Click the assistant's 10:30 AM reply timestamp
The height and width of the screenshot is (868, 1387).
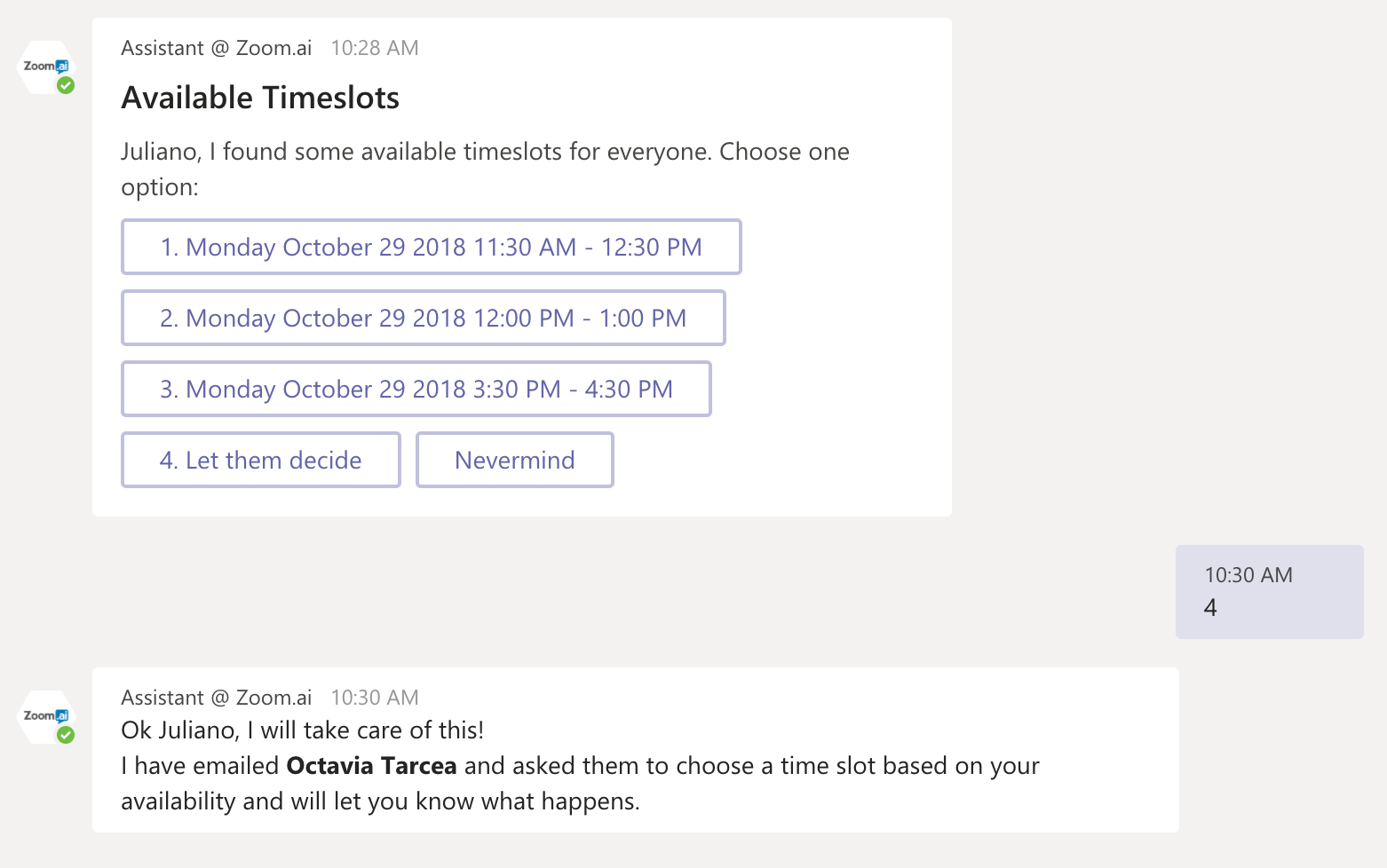point(374,698)
